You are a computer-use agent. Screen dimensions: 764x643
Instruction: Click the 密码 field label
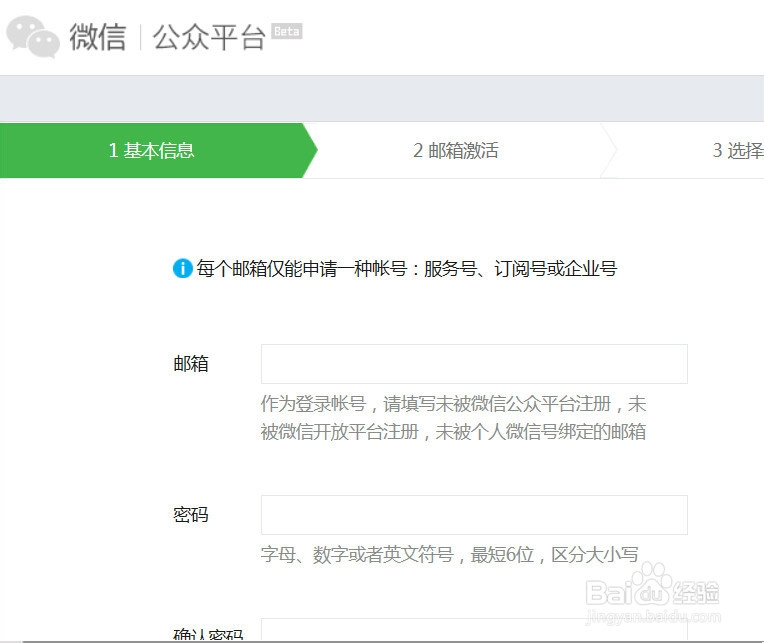(x=191, y=515)
